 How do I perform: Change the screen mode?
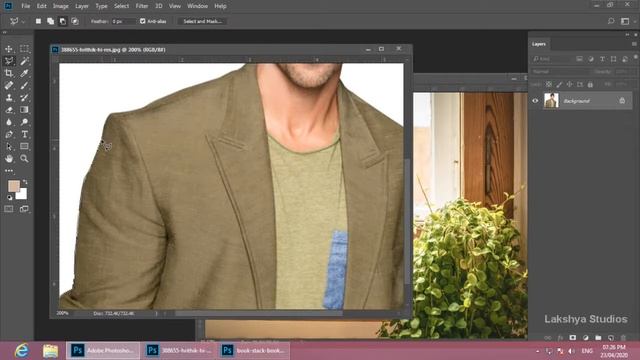coord(24,209)
